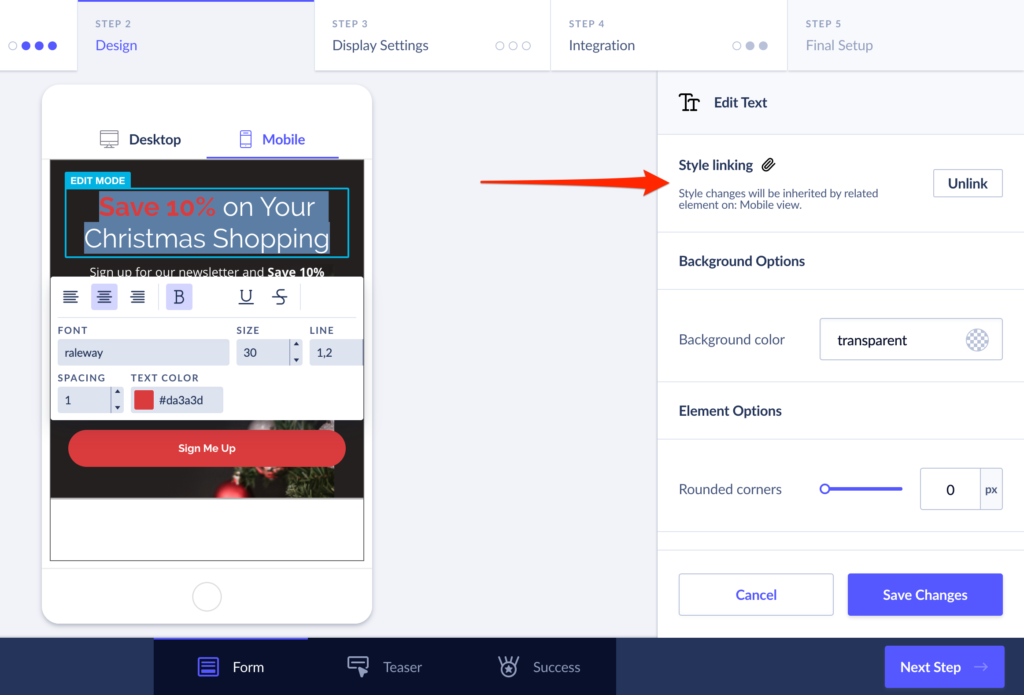Select center text alignment icon
The width and height of the screenshot is (1024, 695).
pos(104,297)
